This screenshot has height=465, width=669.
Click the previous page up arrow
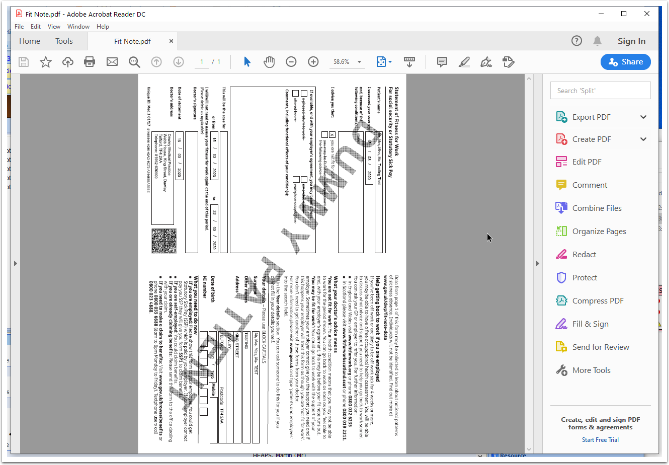click(x=157, y=62)
